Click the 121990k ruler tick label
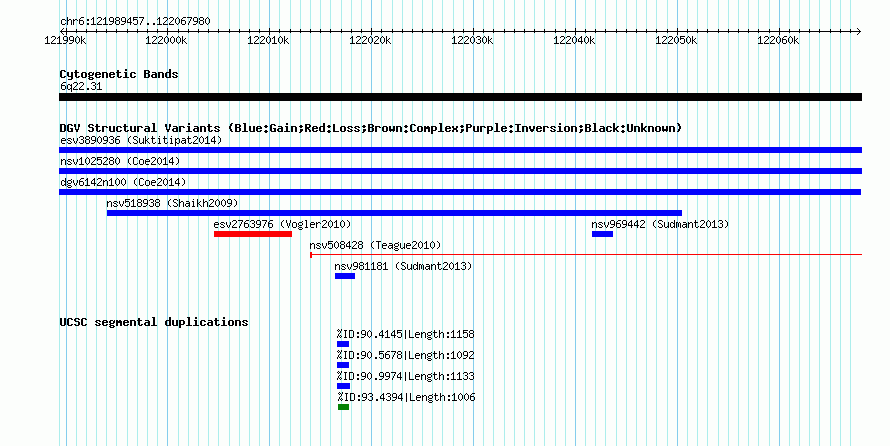 tap(65, 41)
